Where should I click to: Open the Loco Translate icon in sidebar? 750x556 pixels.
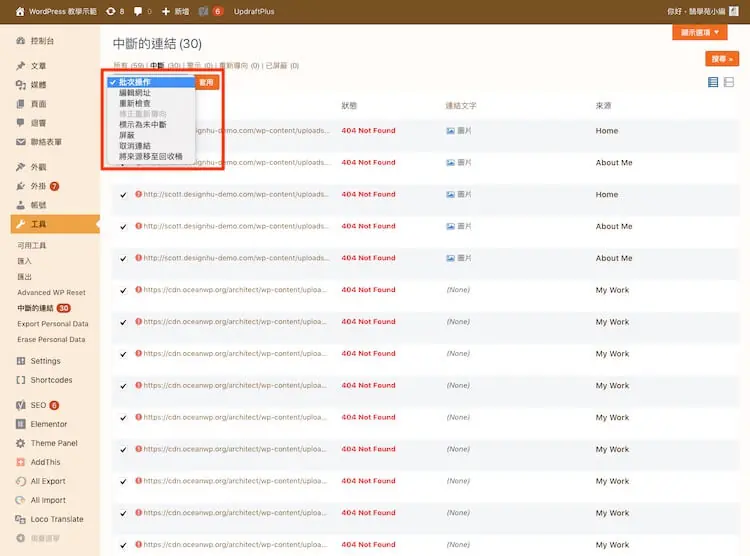(x=21, y=519)
